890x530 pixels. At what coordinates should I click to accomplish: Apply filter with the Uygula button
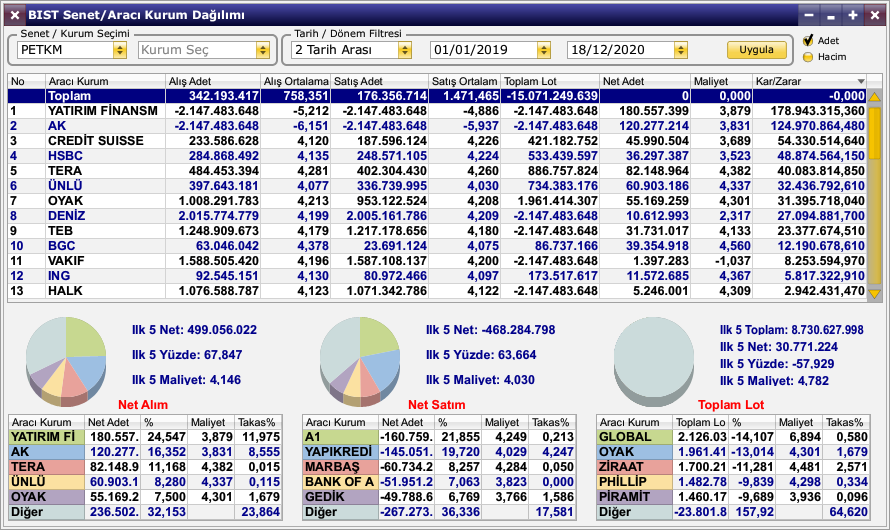click(x=757, y=49)
